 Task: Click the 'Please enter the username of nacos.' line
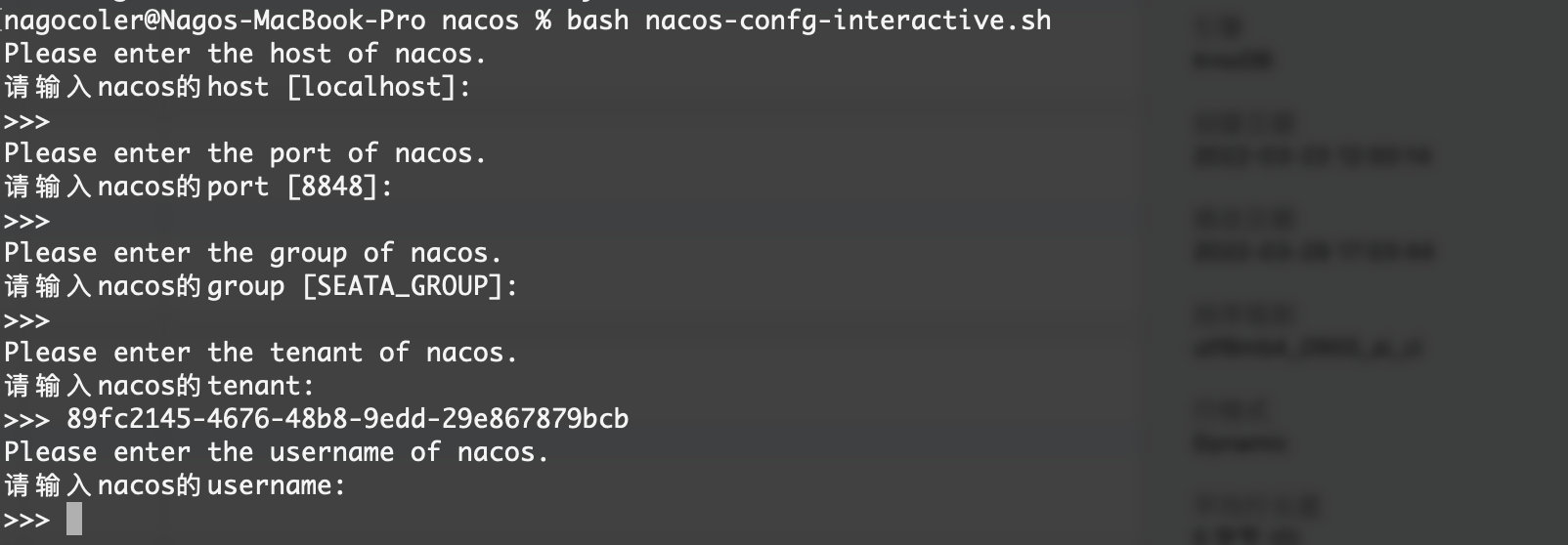point(276,452)
